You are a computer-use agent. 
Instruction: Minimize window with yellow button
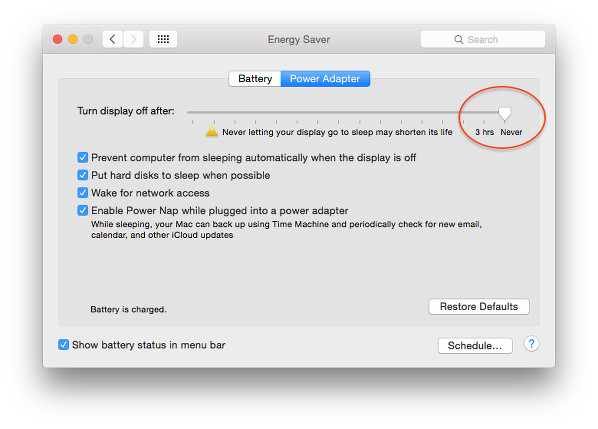tap(73, 39)
